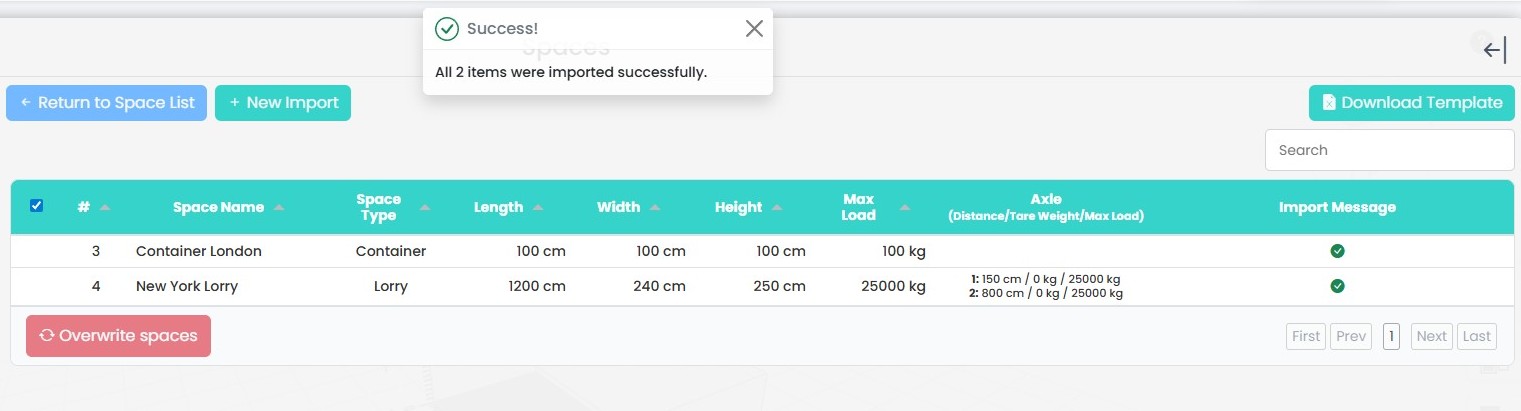This screenshot has height=411, width=1521.
Task: Close the Success notification
Action: [x=754, y=28]
